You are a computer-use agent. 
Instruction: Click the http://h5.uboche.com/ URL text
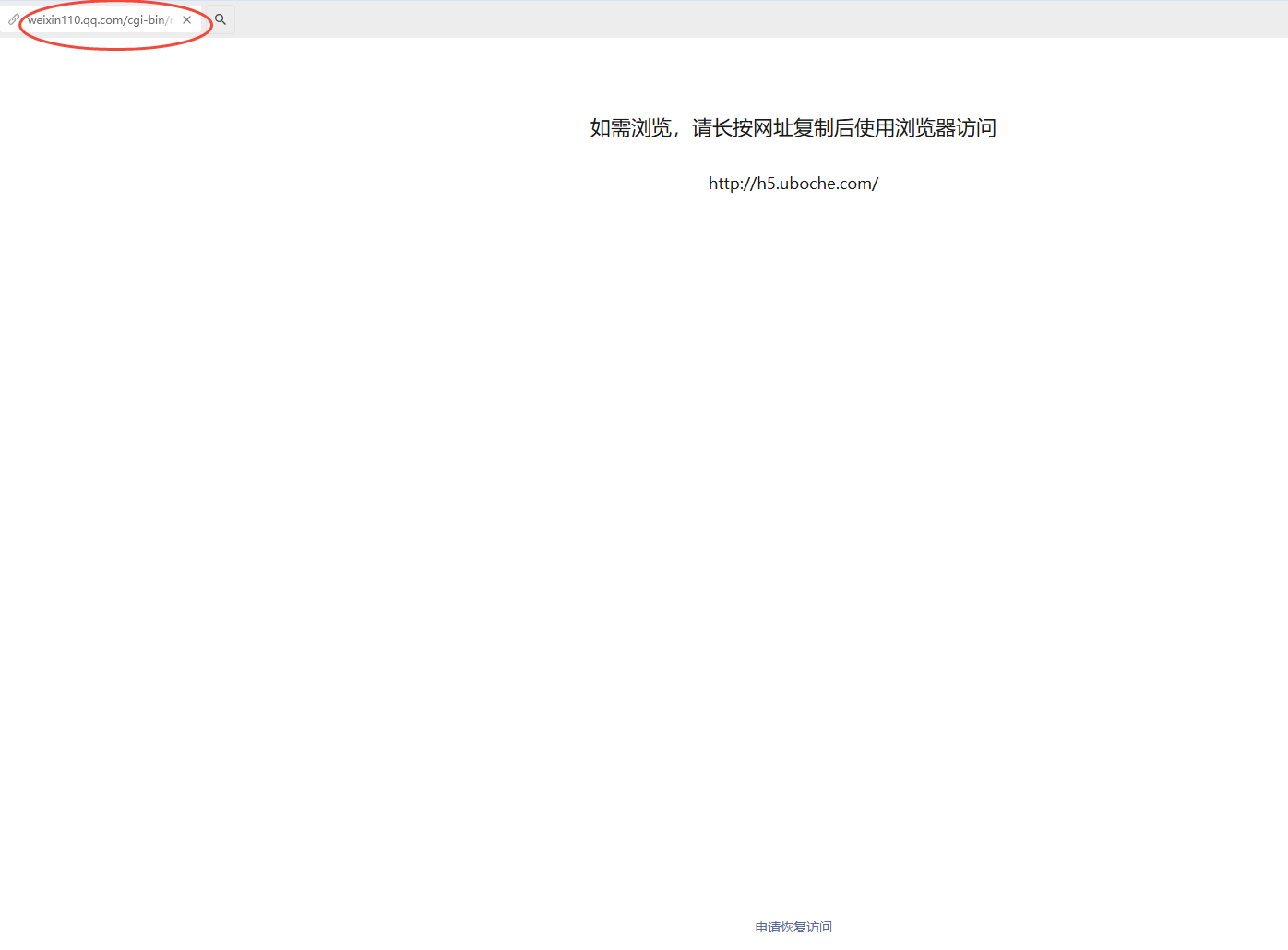coord(793,184)
